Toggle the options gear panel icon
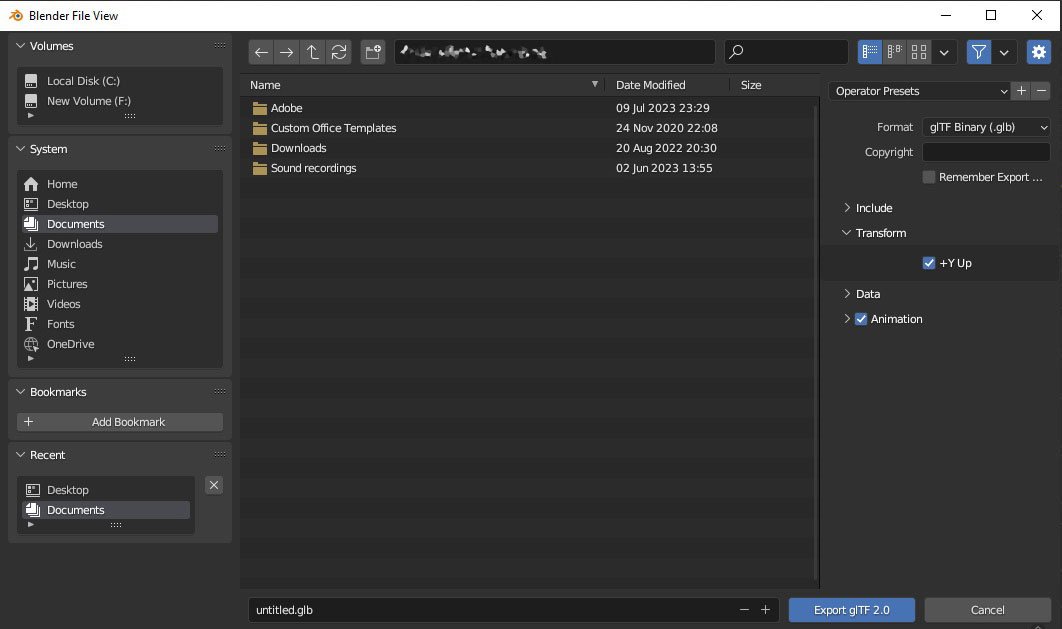The width and height of the screenshot is (1062, 629). (x=1039, y=52)
